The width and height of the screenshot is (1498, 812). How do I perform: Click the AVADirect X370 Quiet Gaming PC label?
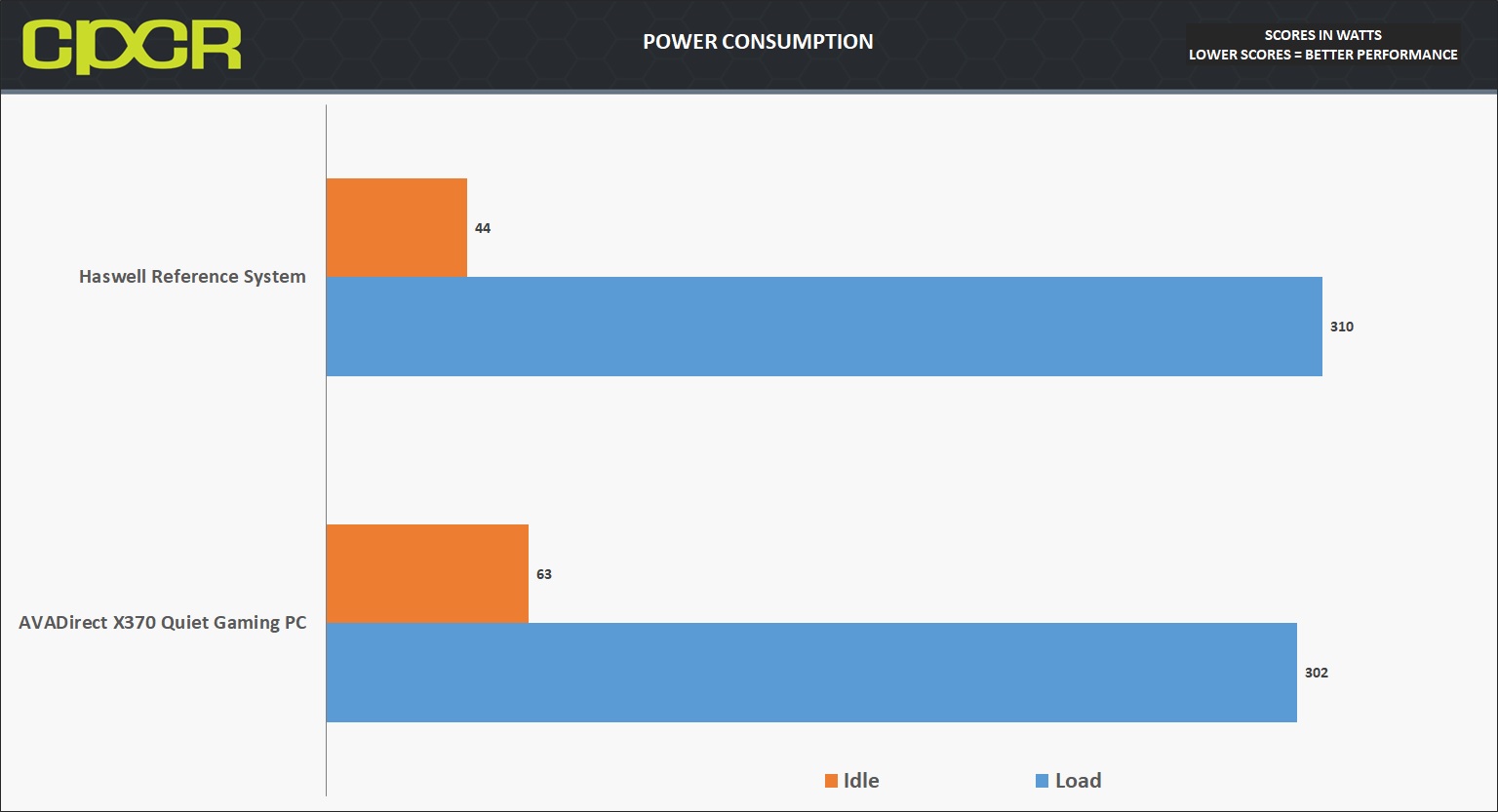162,623
